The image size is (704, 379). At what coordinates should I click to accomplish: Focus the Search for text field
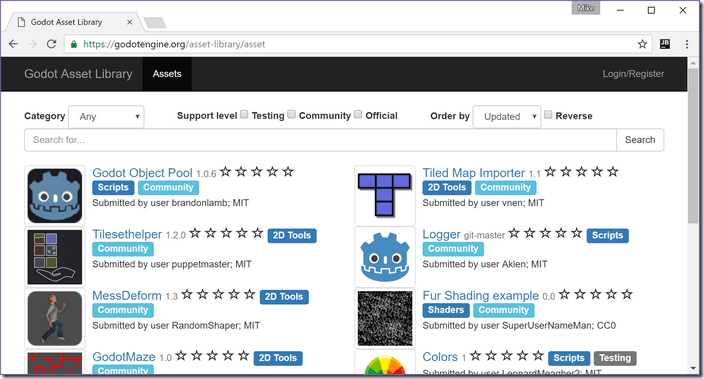(321, 140)
